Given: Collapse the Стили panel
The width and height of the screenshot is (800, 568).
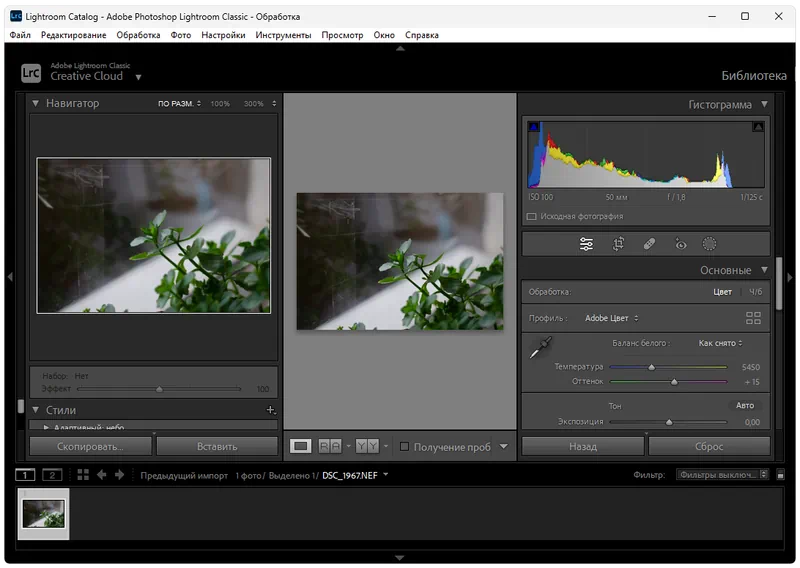Looking at the screenshot, I should click(35, 410).
